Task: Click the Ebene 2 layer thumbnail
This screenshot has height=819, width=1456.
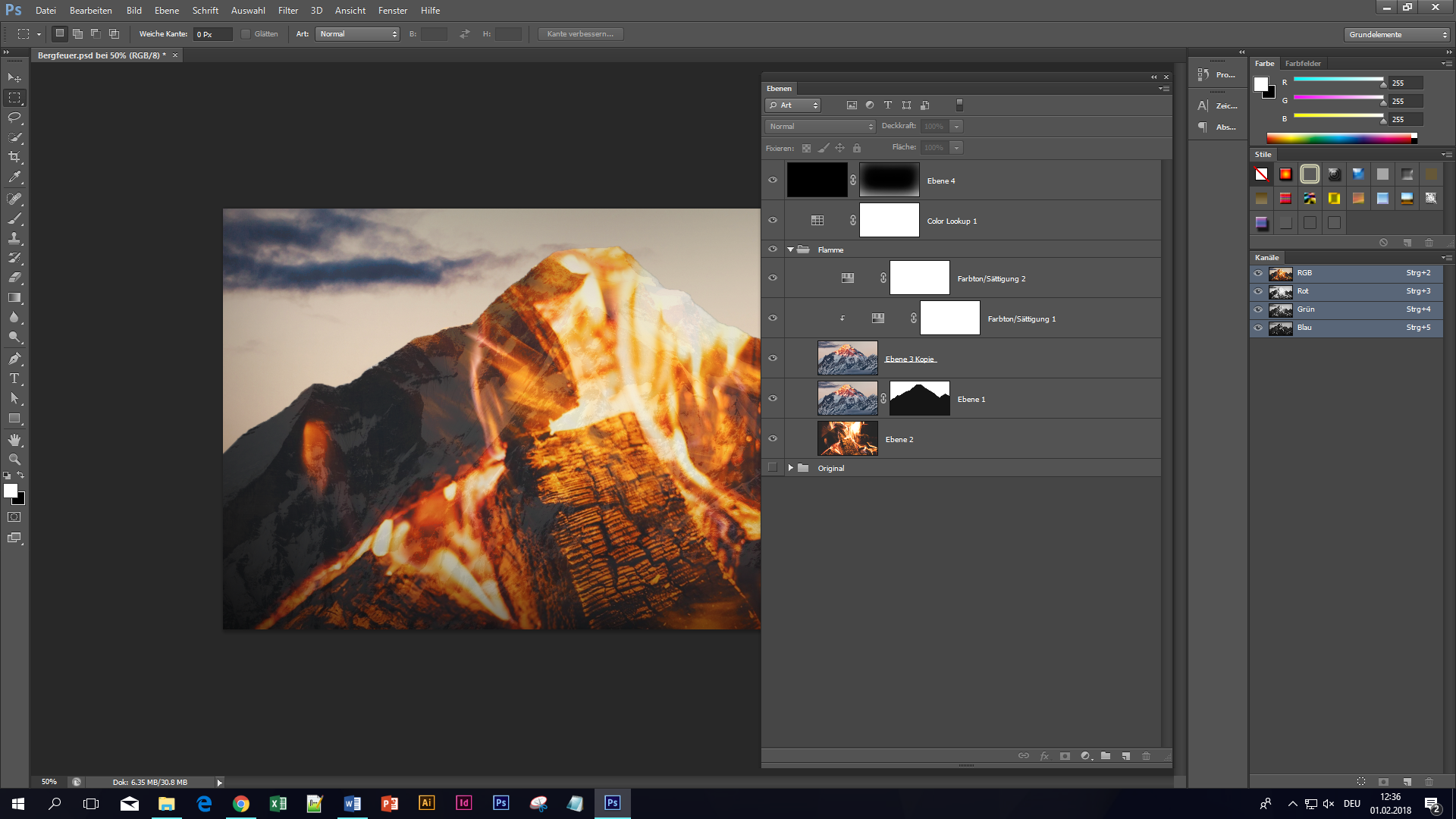Action: 847,438
